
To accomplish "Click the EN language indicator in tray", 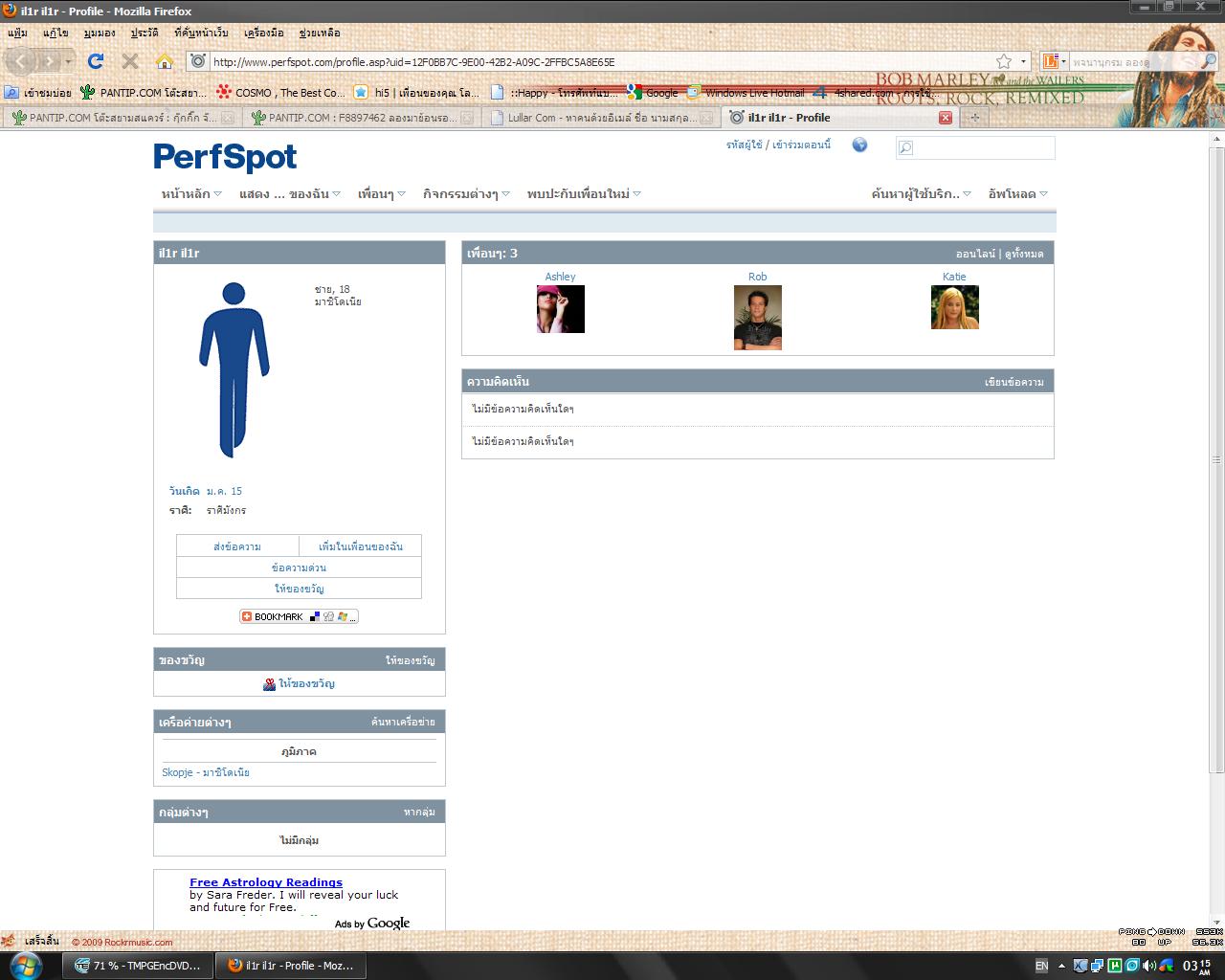I will [x=1041, y=966].
